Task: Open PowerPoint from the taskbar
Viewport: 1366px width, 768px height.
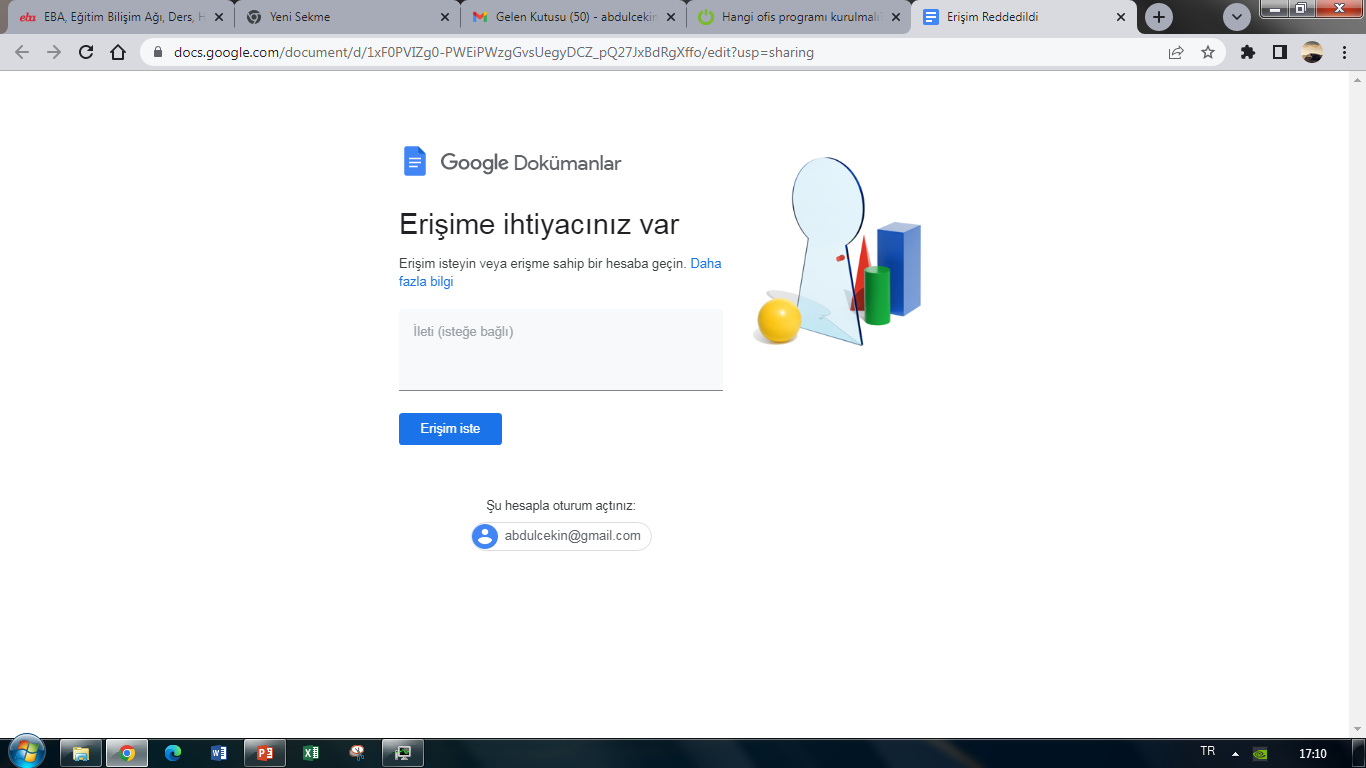Action: point(265,753)
